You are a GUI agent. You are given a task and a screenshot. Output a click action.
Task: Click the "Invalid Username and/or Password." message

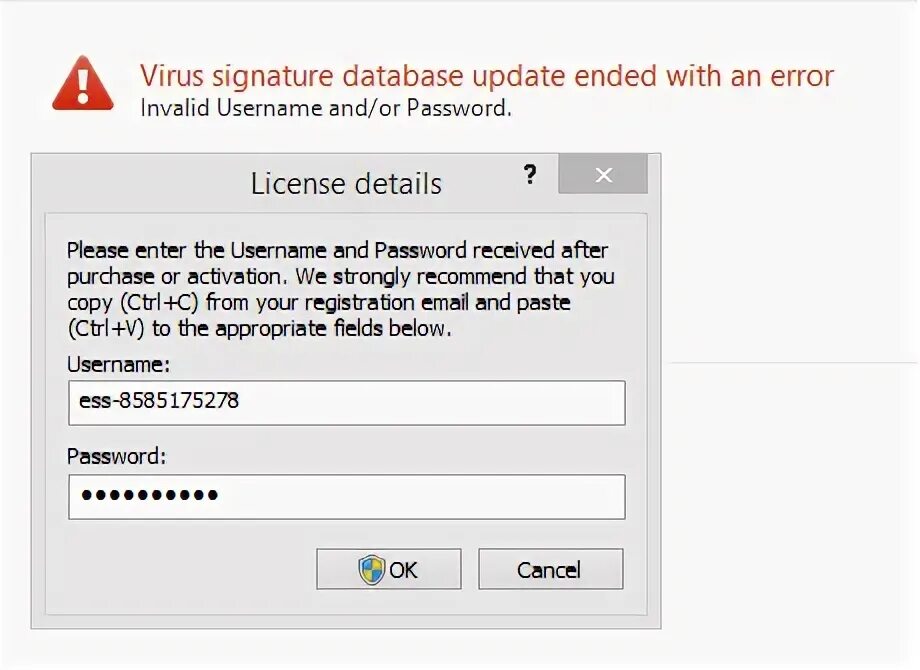[x=326, y=108]
